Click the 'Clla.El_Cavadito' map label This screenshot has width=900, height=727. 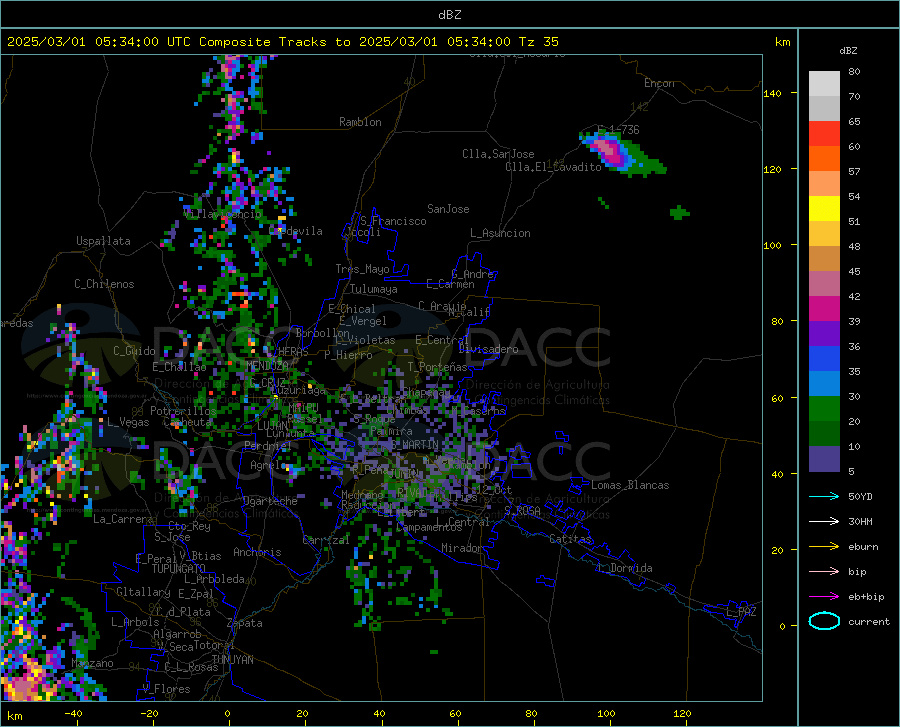tap(553, 167)
